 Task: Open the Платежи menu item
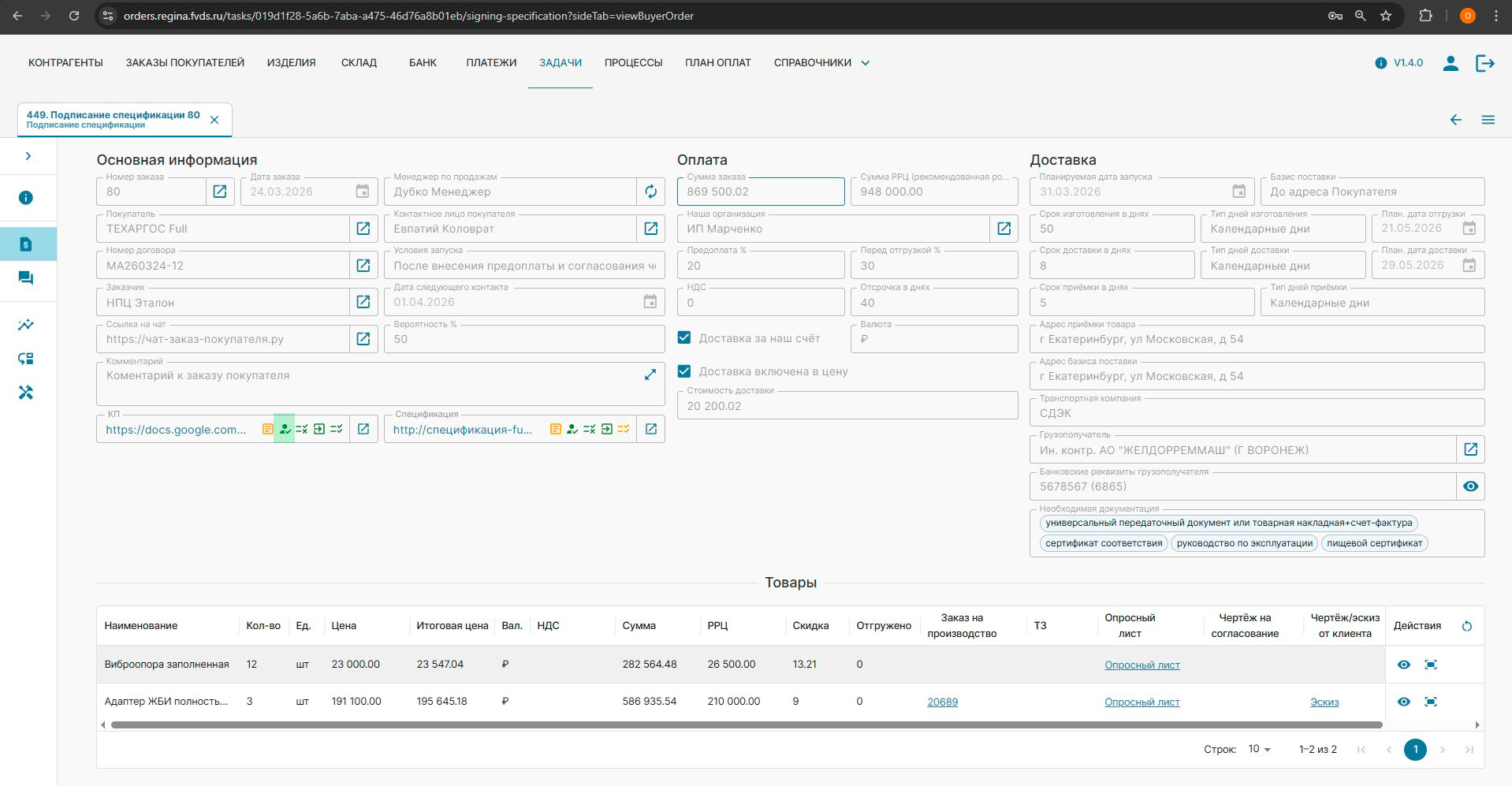pos(491,62)
